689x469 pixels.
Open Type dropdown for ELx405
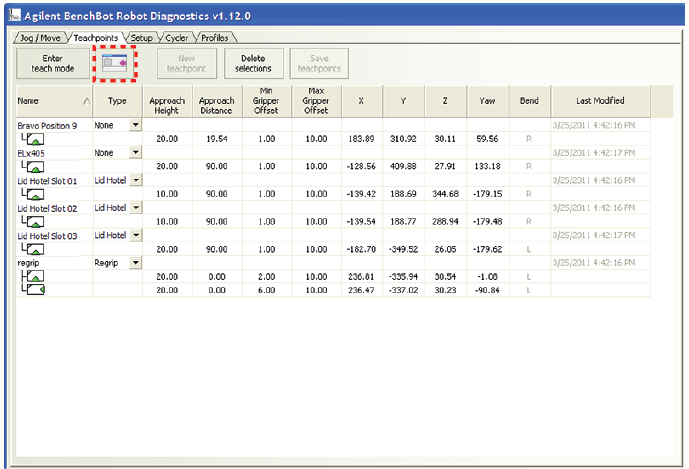click(x=136, y=152)
